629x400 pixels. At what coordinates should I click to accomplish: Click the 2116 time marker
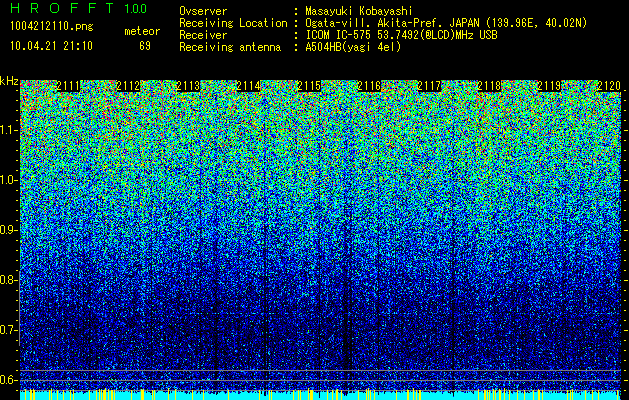coord(369,86)
